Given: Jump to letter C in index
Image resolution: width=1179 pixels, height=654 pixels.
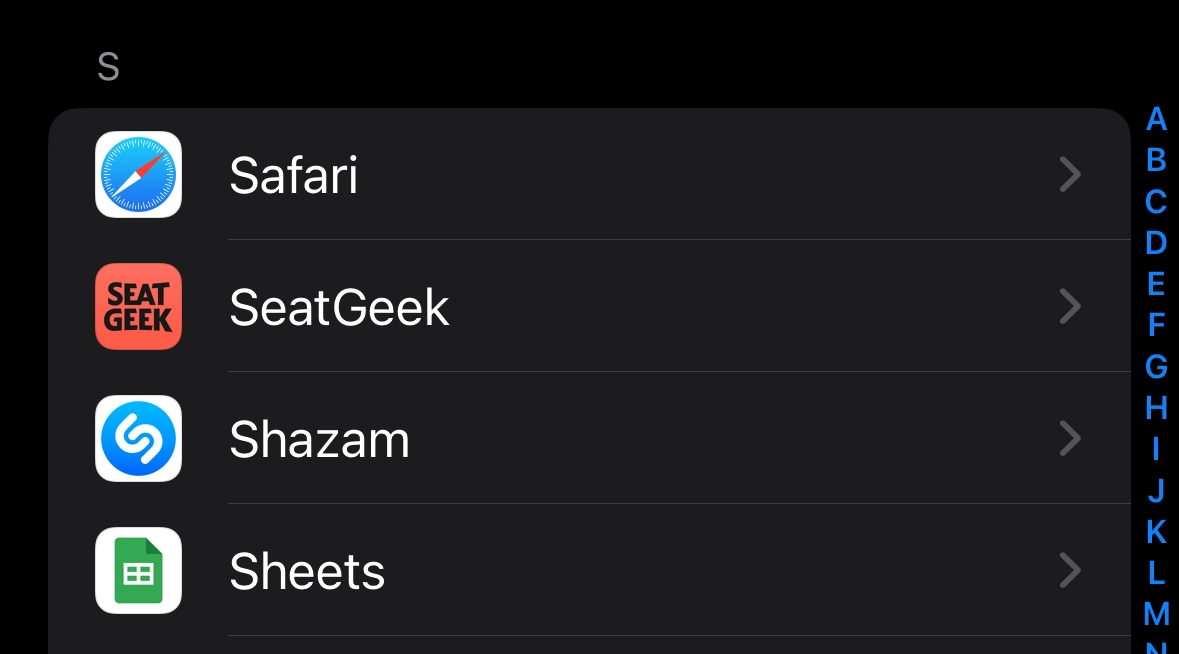Looking at the screenshot, I should [x=1156, y=202].
